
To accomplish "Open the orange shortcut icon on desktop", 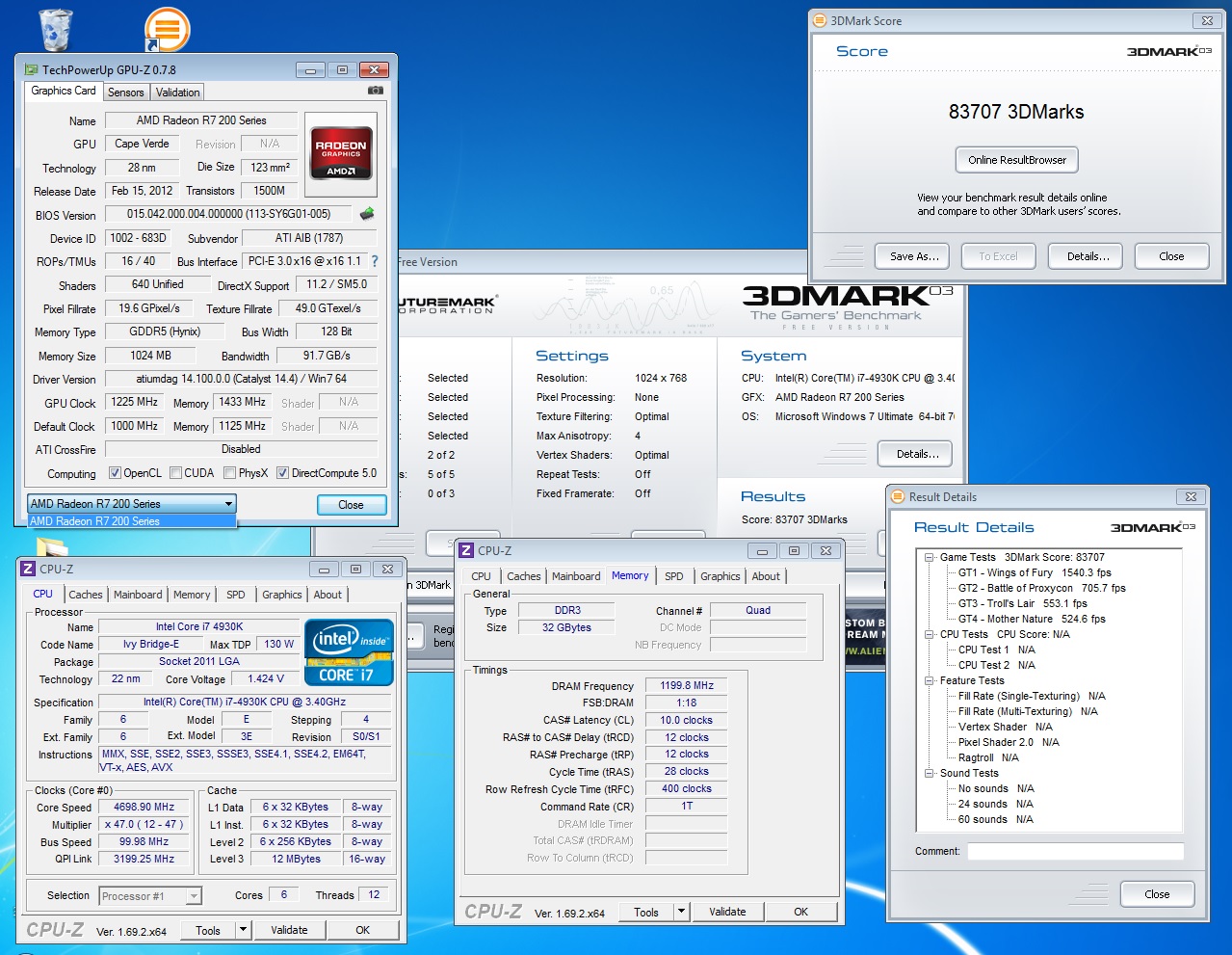I will pyautogui.click(x=167, y=29).
